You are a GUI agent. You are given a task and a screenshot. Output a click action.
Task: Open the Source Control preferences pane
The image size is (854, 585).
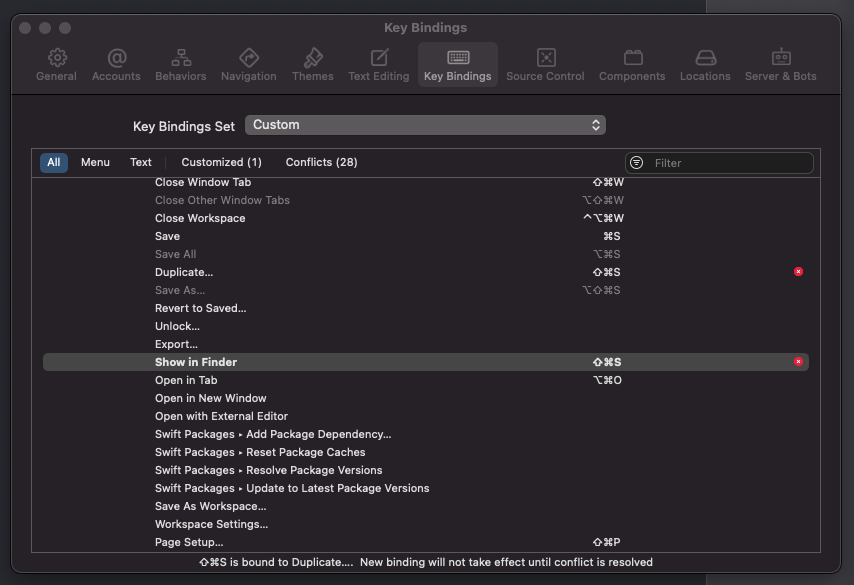click(545, 65)
